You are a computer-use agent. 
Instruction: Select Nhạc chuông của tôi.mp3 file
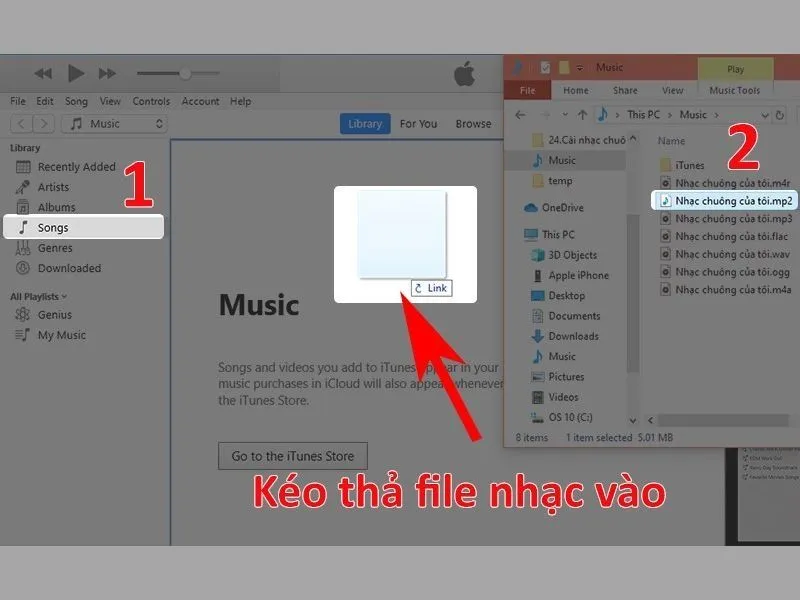click(727, 218)
